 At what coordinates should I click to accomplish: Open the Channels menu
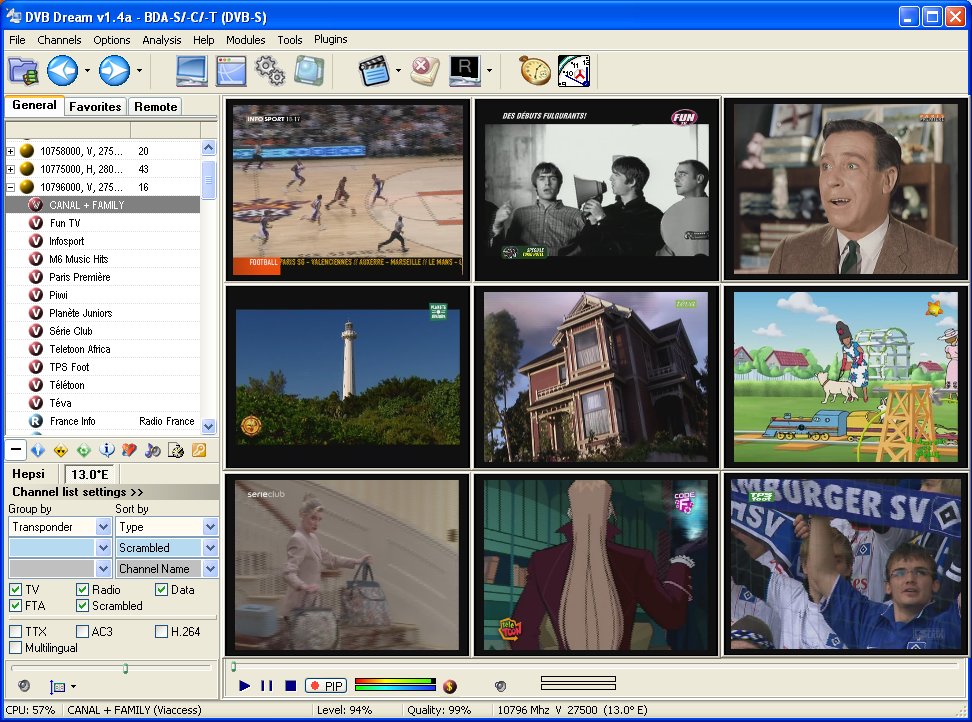click(59, 40)
